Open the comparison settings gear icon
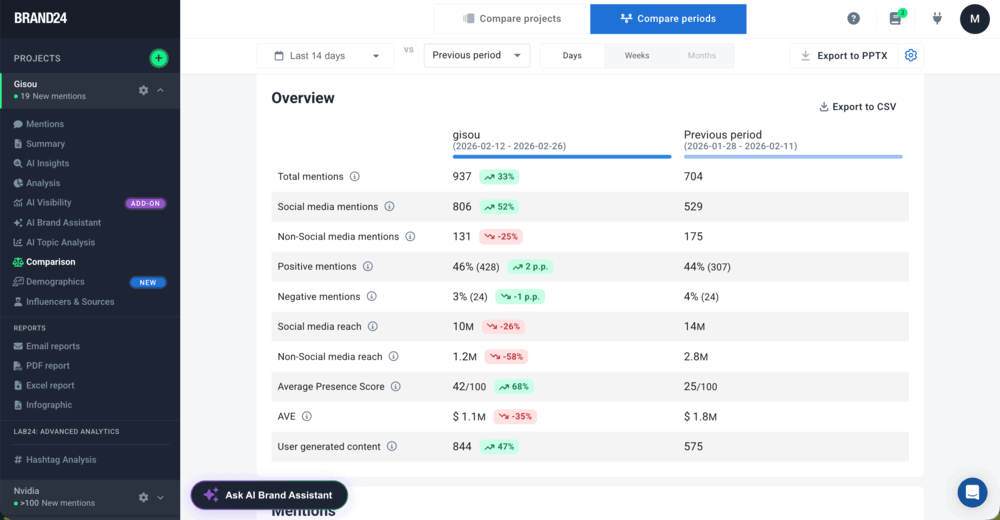Image resolution: width=1000 pixels, height=520 pixels. point(910,55)
